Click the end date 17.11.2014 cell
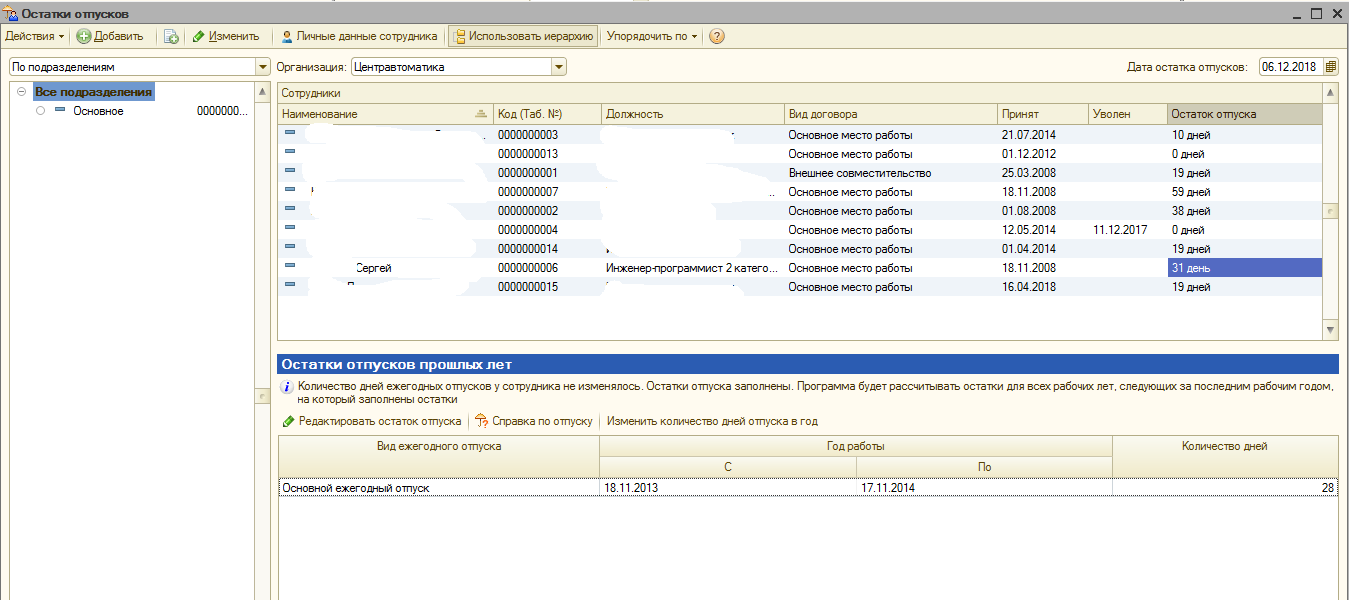 click(984, 488)
